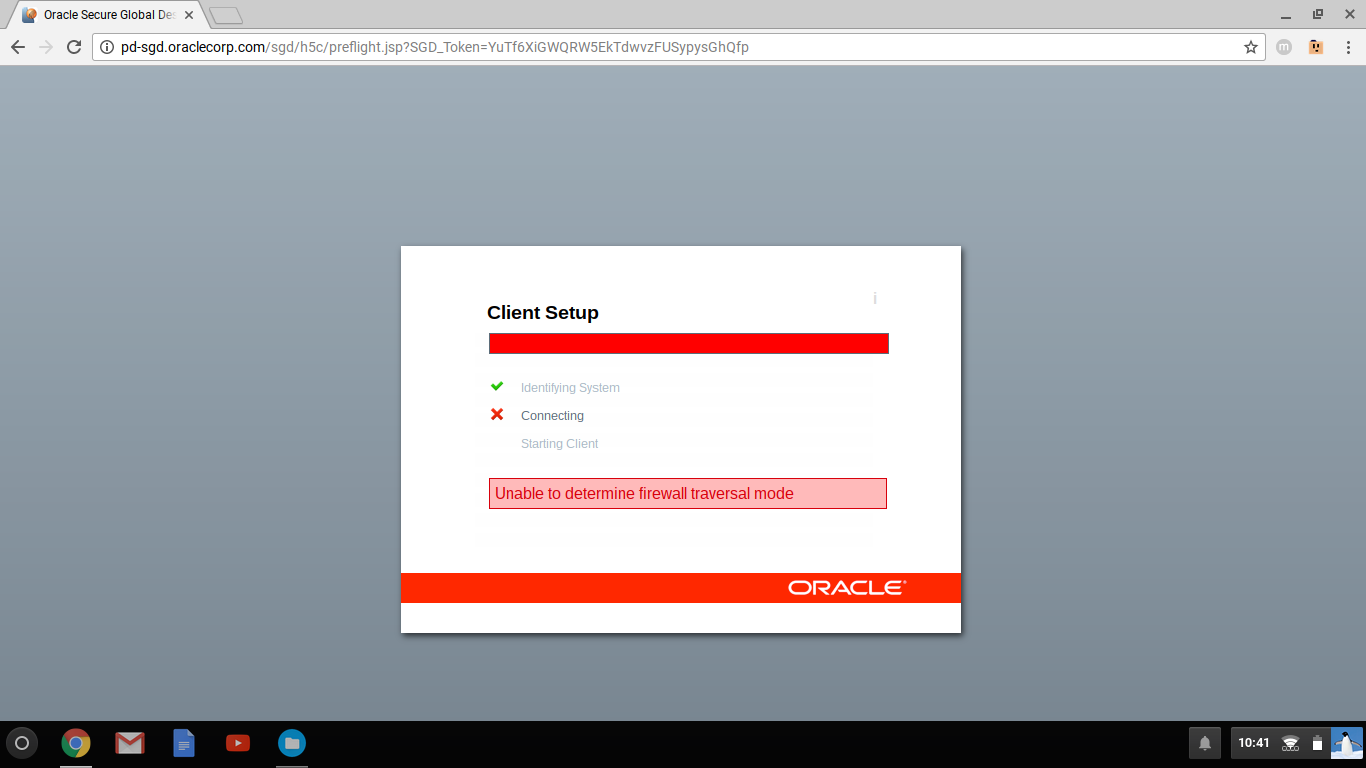Image resolution: width=1366 pixels, height=768 pixels.
Task: Click the orange face extension icon
Action: pos(1316,47)
